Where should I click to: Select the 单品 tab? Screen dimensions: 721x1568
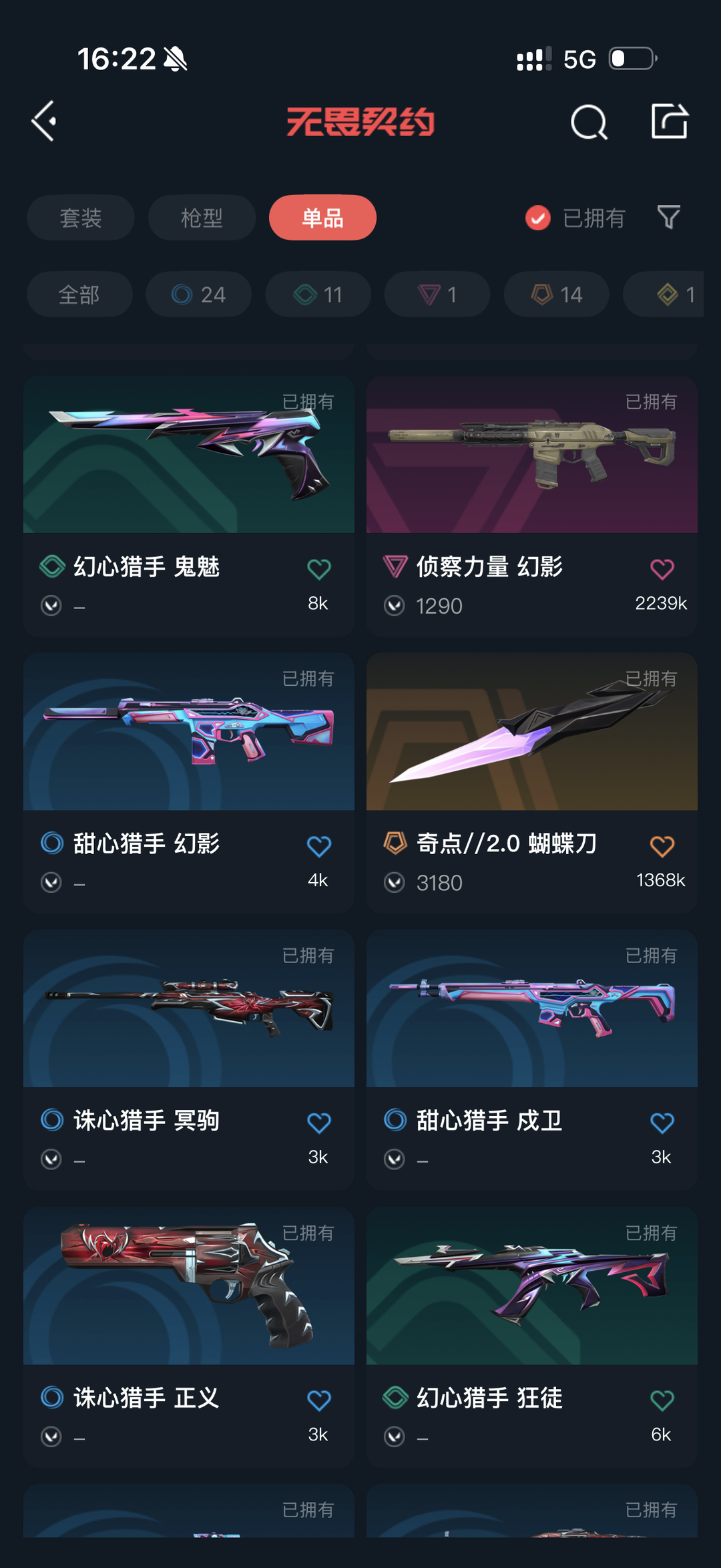click(x=322, y=218)
